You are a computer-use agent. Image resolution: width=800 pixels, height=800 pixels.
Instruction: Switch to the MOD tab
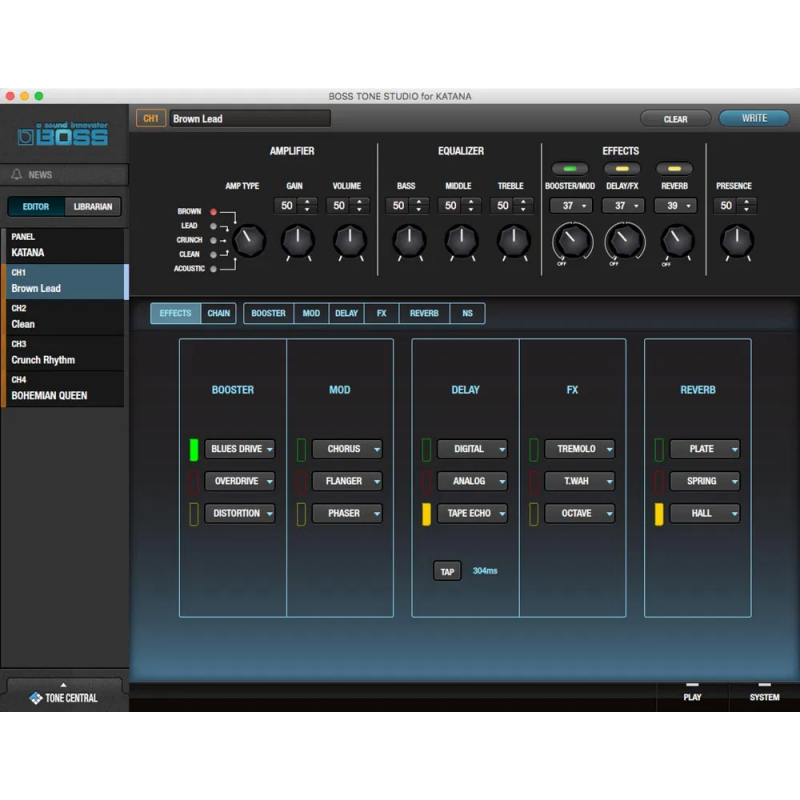pyautogui.click(x=311, y=313)
